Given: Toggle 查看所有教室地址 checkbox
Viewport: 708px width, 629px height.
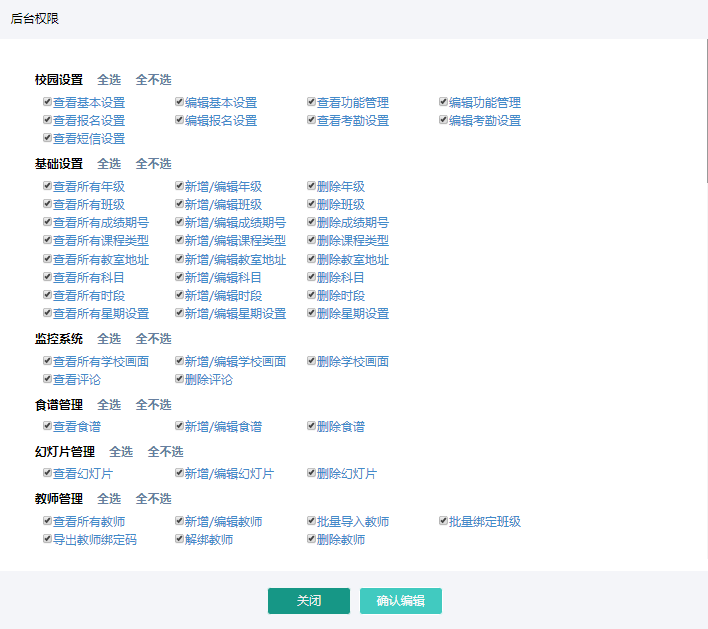Looking at the screenshot, I should pos(47,259).
